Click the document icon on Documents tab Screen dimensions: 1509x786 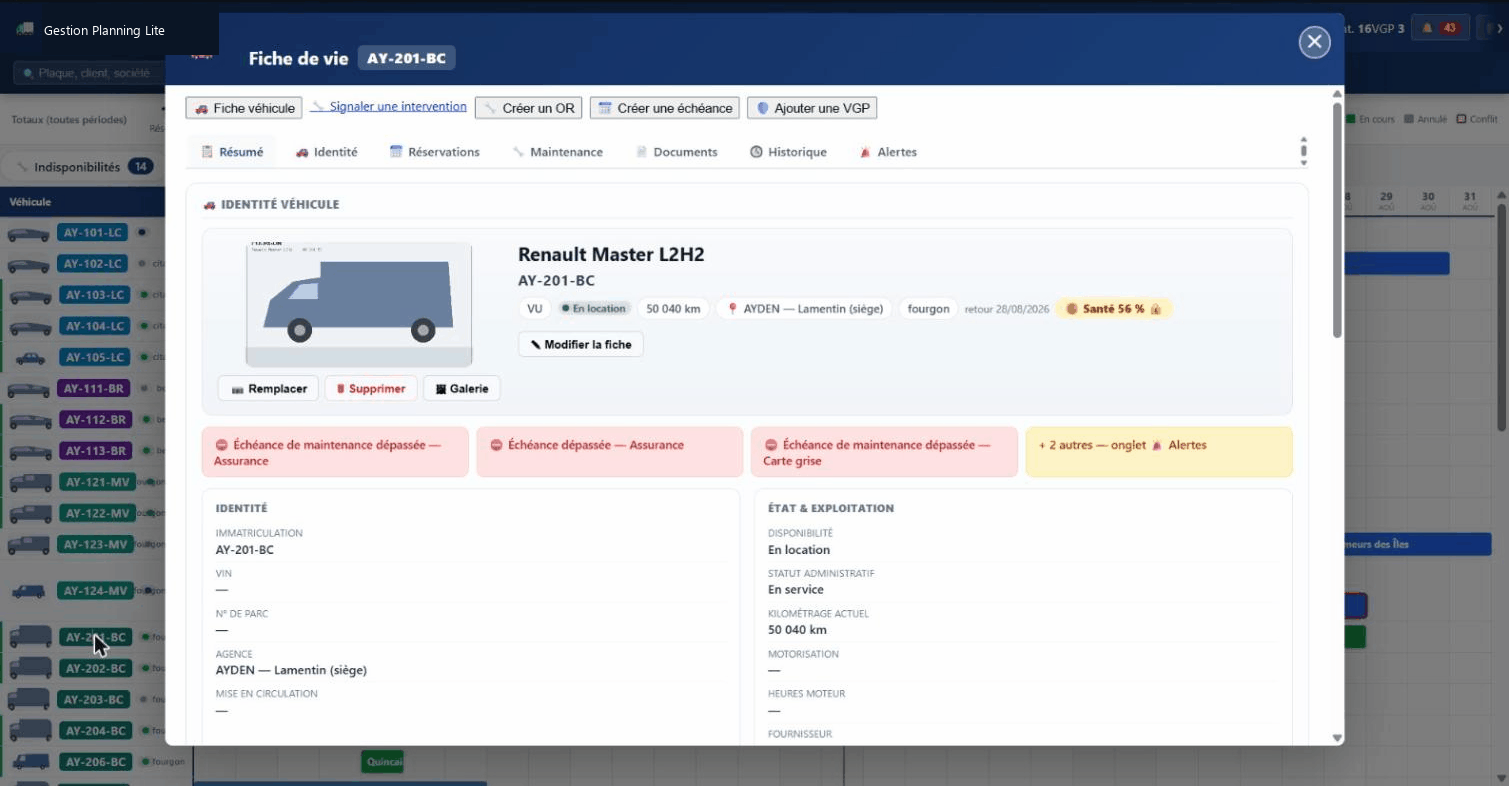click(x=642, y=152)
